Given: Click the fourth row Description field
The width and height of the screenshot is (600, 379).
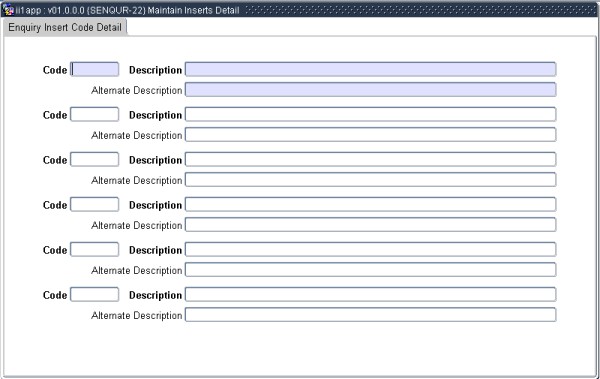Looking at the screenshot, I should coord(370,204).
